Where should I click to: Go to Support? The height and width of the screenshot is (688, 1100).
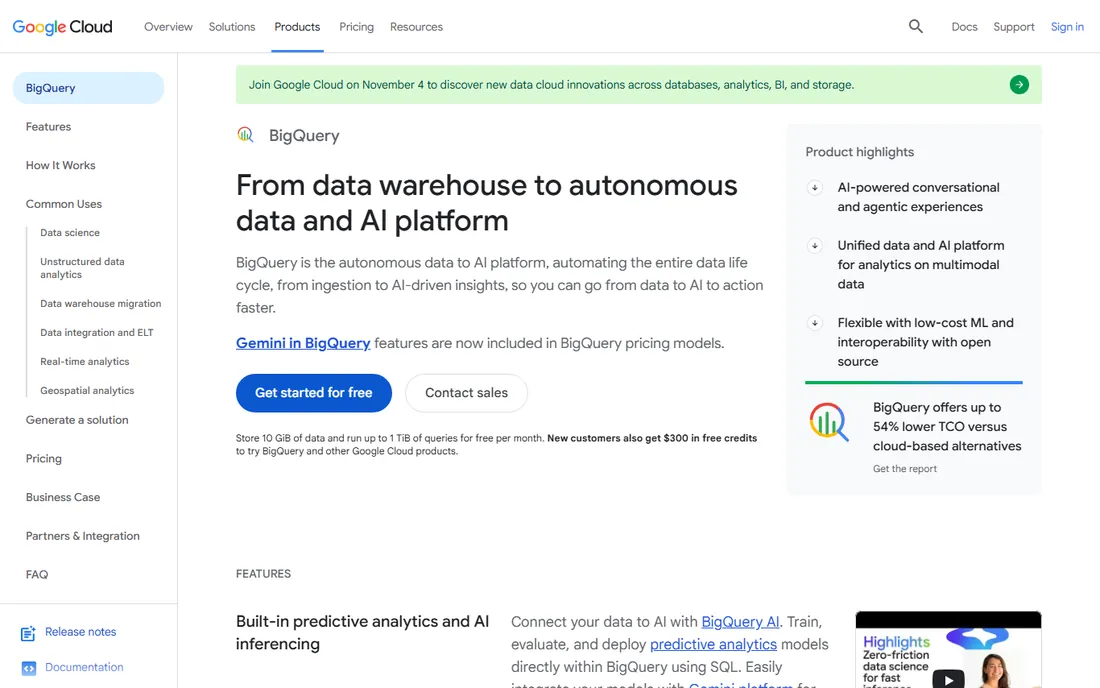coord(1014,27)
